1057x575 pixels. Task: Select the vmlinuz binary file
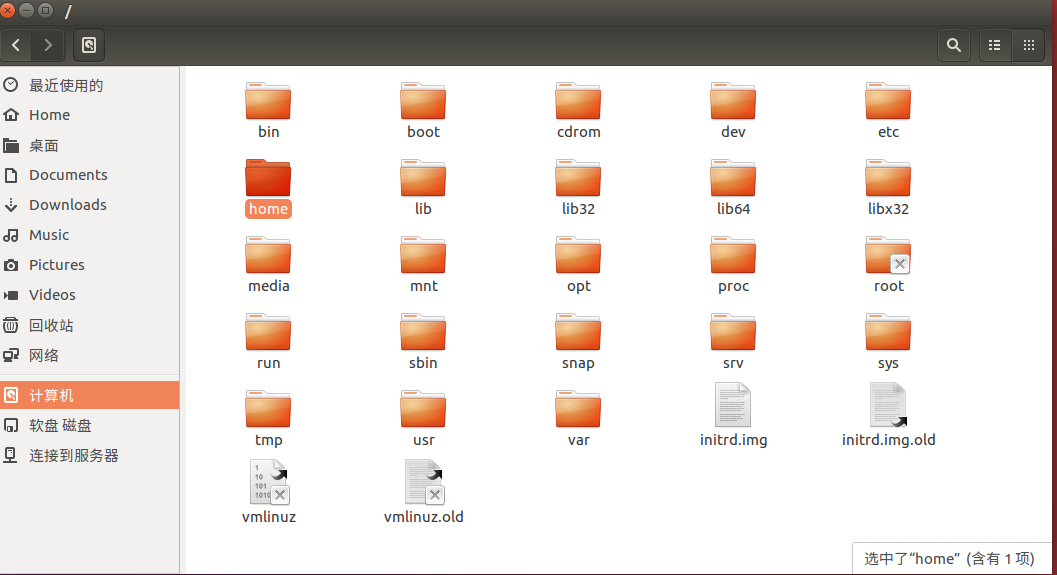pyautogui.click(x=268, y=492)
